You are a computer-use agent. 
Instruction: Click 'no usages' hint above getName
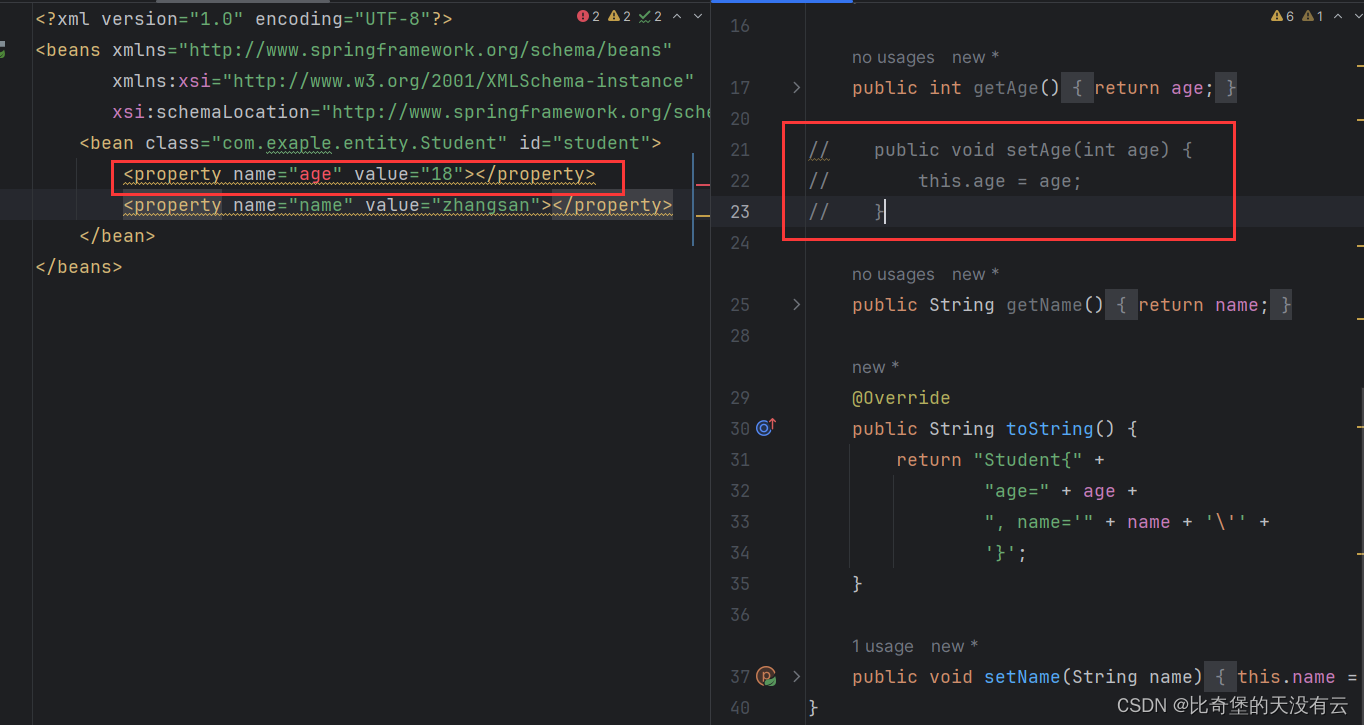893,274
